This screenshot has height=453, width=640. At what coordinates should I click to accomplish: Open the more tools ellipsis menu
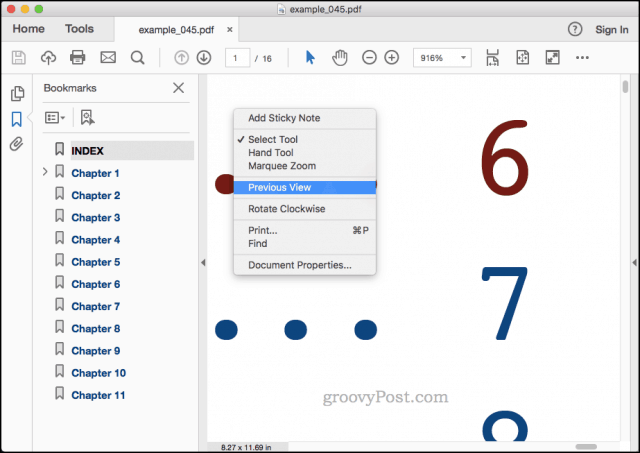[x=582, y=58]
